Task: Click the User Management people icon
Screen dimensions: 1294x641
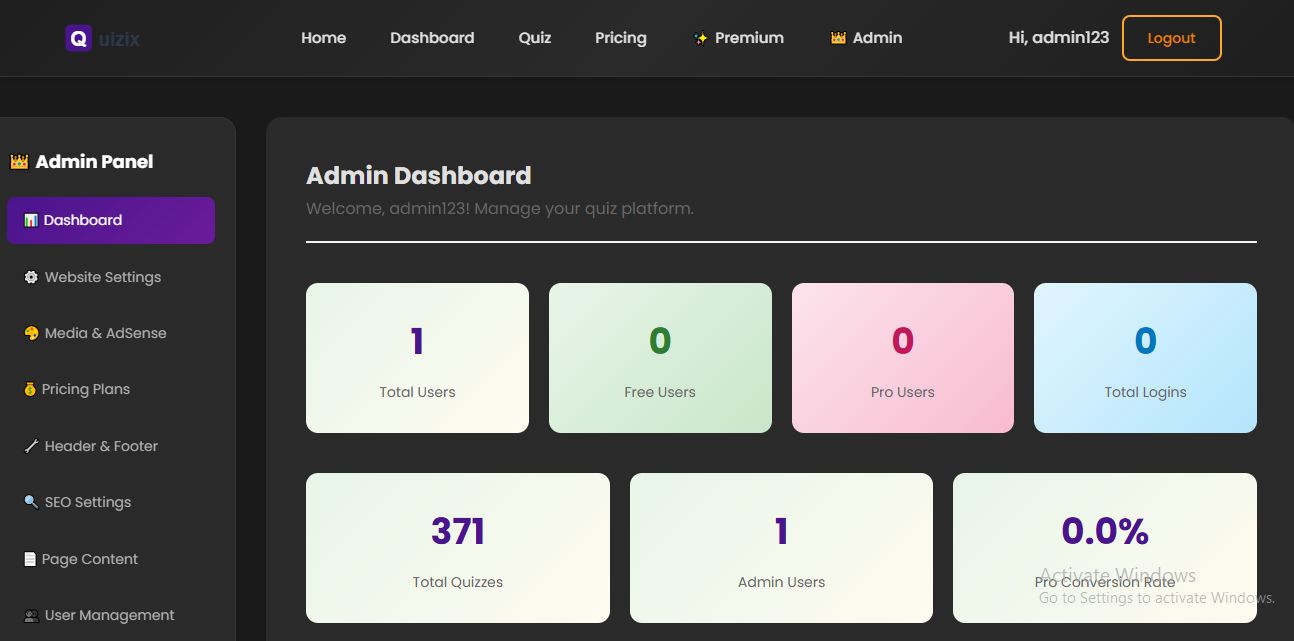Action: [x=31, y=615]
